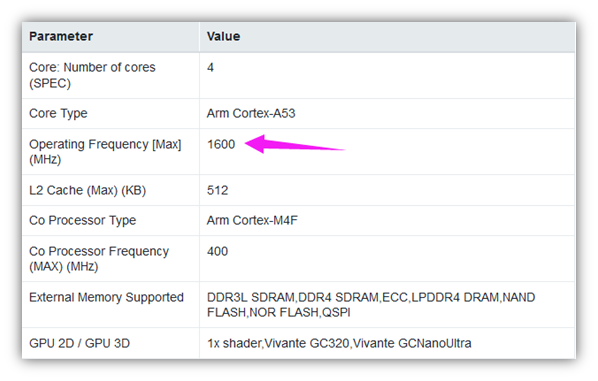Select the Co Processor Type label

[x=82, y=220]
